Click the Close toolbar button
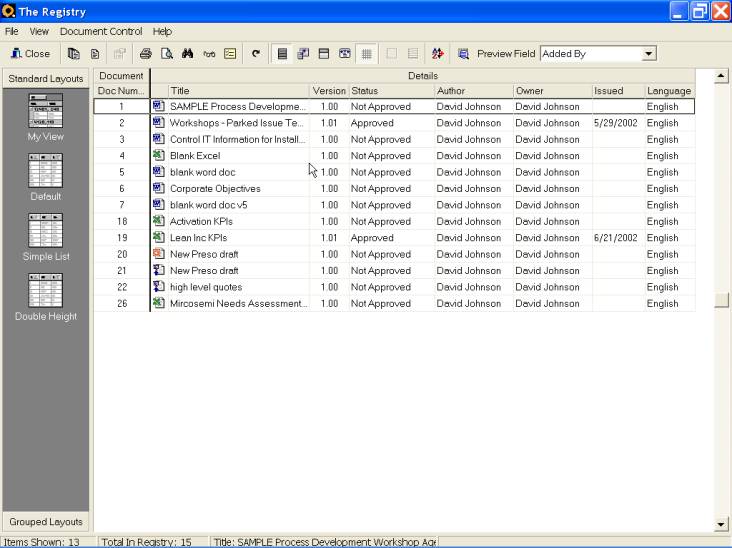This screenshot has width=732, height=548. tap(30, 54)
